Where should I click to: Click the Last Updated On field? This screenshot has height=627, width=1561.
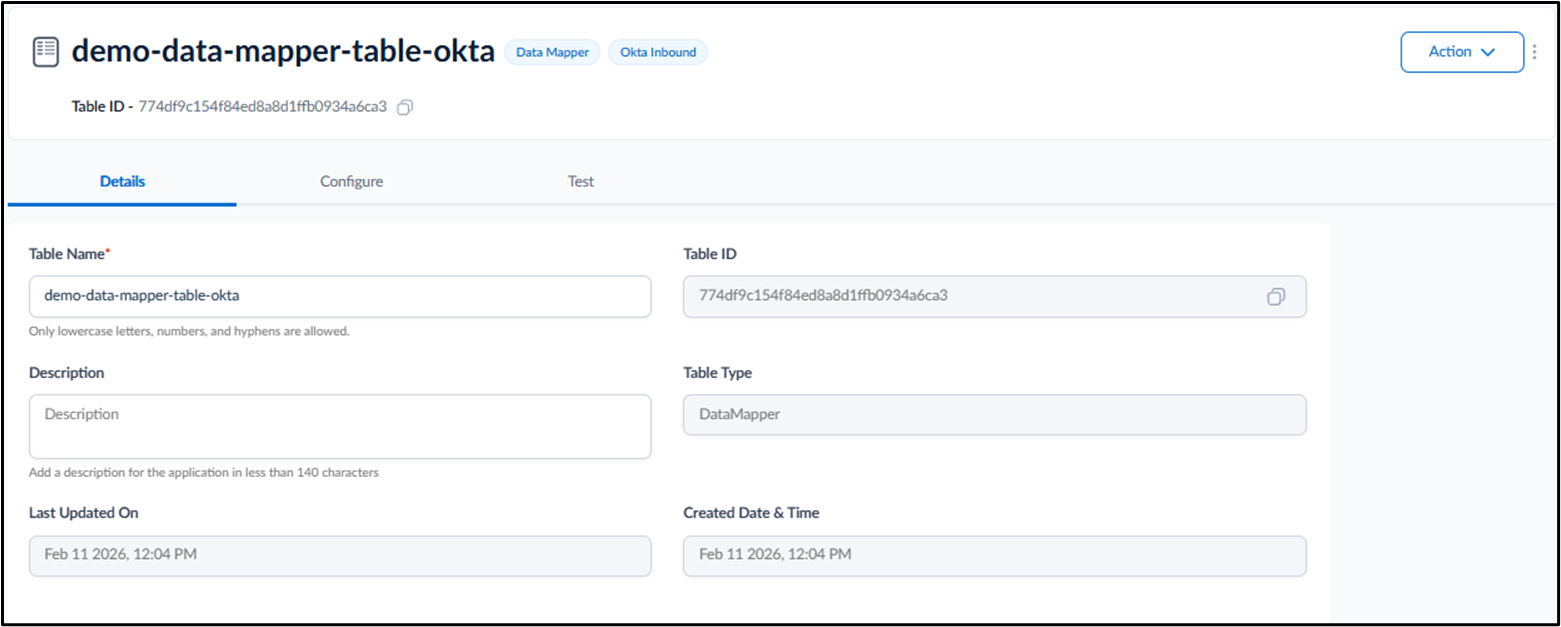tap(340, 555)
